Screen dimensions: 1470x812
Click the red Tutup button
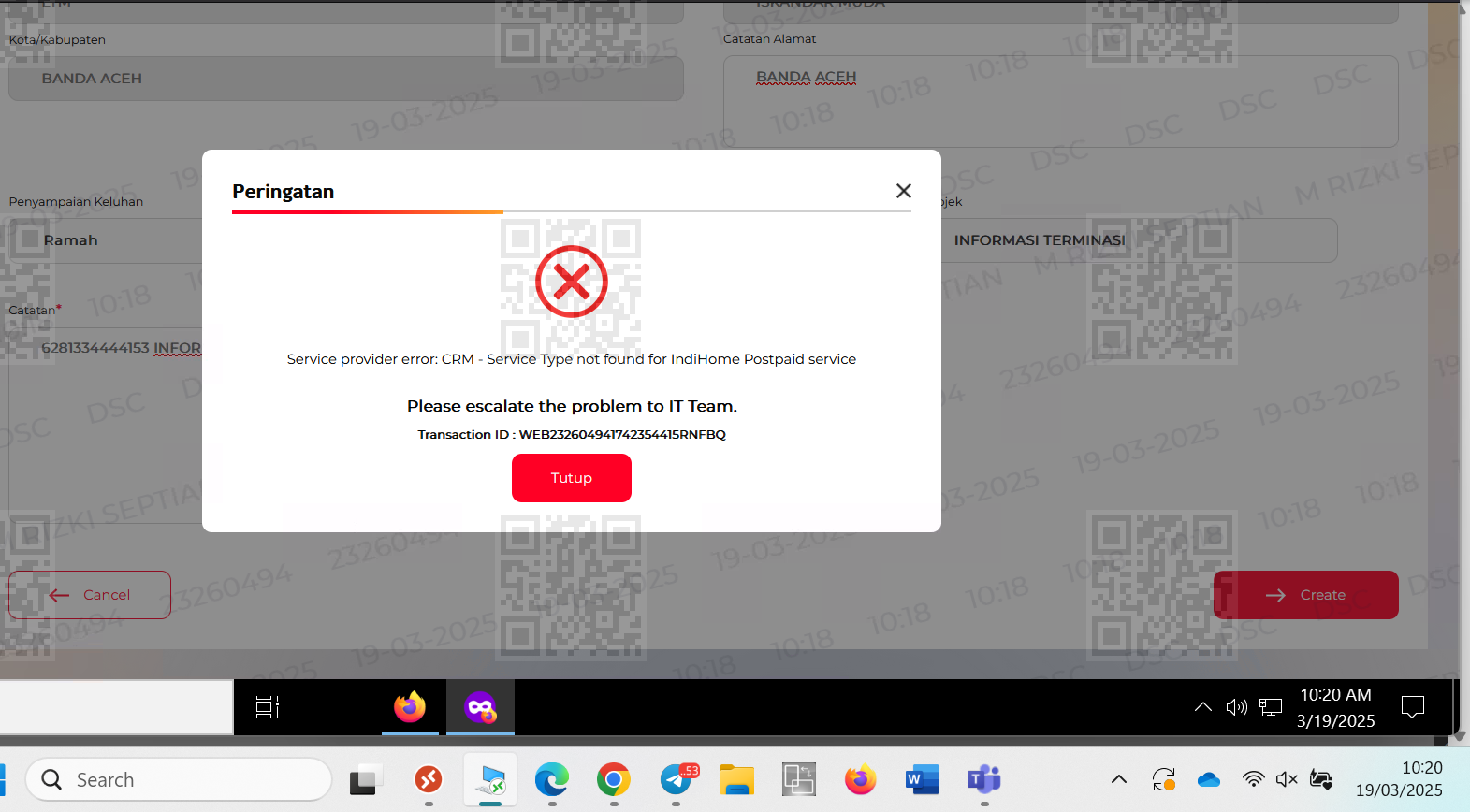click(572, 478)
